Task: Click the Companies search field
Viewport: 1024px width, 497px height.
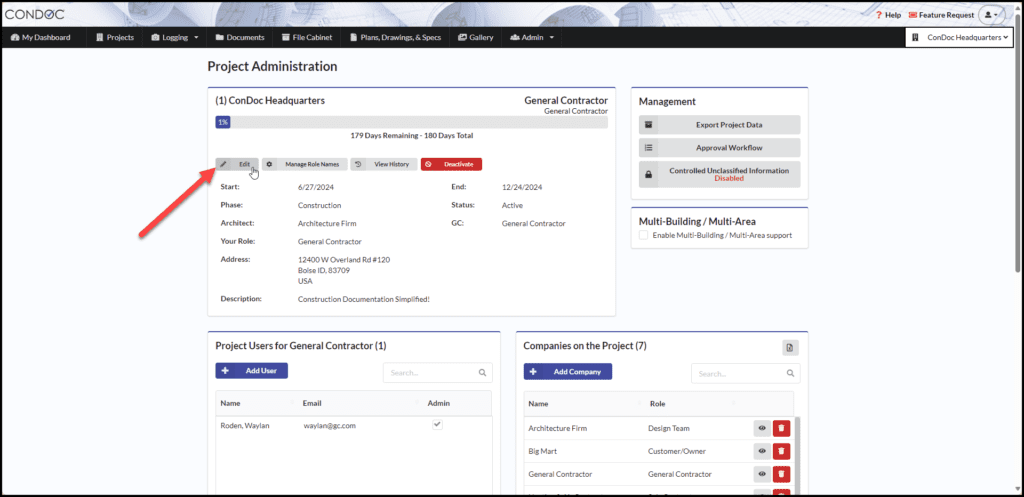Action: pyautogui.click(x=745, y=374)
